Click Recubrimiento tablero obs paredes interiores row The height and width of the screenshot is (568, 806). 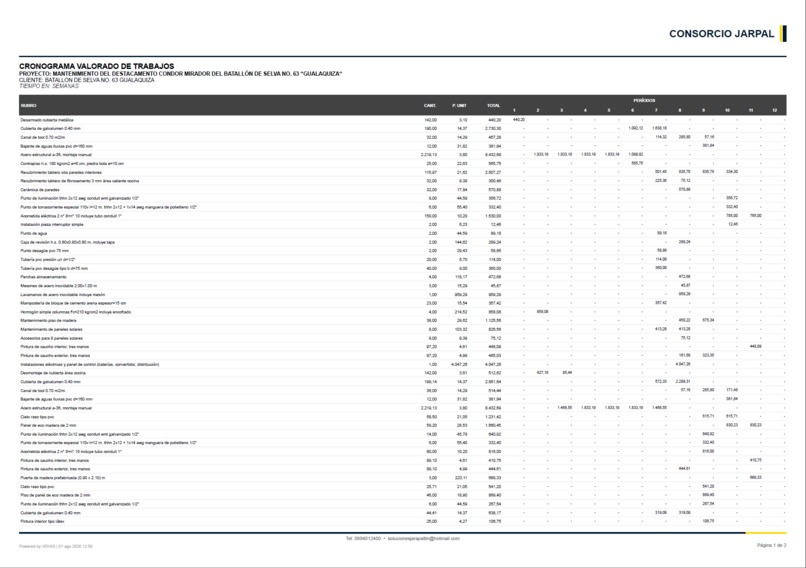point(402,172)
